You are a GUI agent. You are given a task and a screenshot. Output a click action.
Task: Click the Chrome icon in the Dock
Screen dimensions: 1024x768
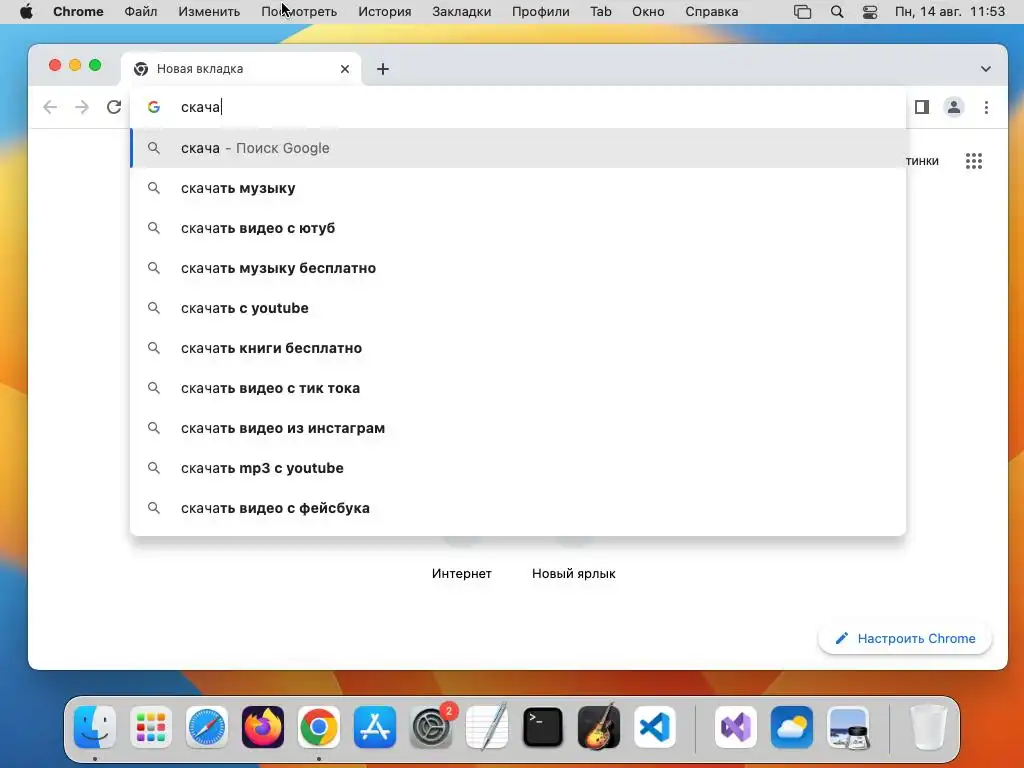(319, 727)
